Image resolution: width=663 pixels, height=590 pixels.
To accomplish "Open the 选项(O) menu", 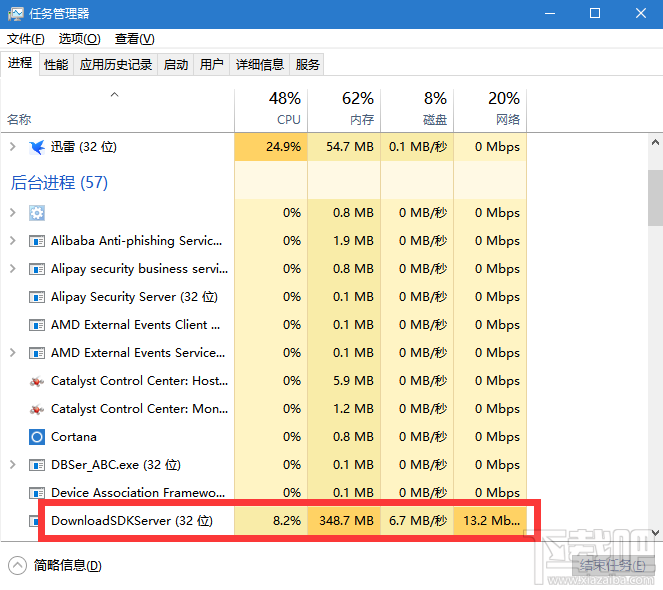I will coord(79,39).
